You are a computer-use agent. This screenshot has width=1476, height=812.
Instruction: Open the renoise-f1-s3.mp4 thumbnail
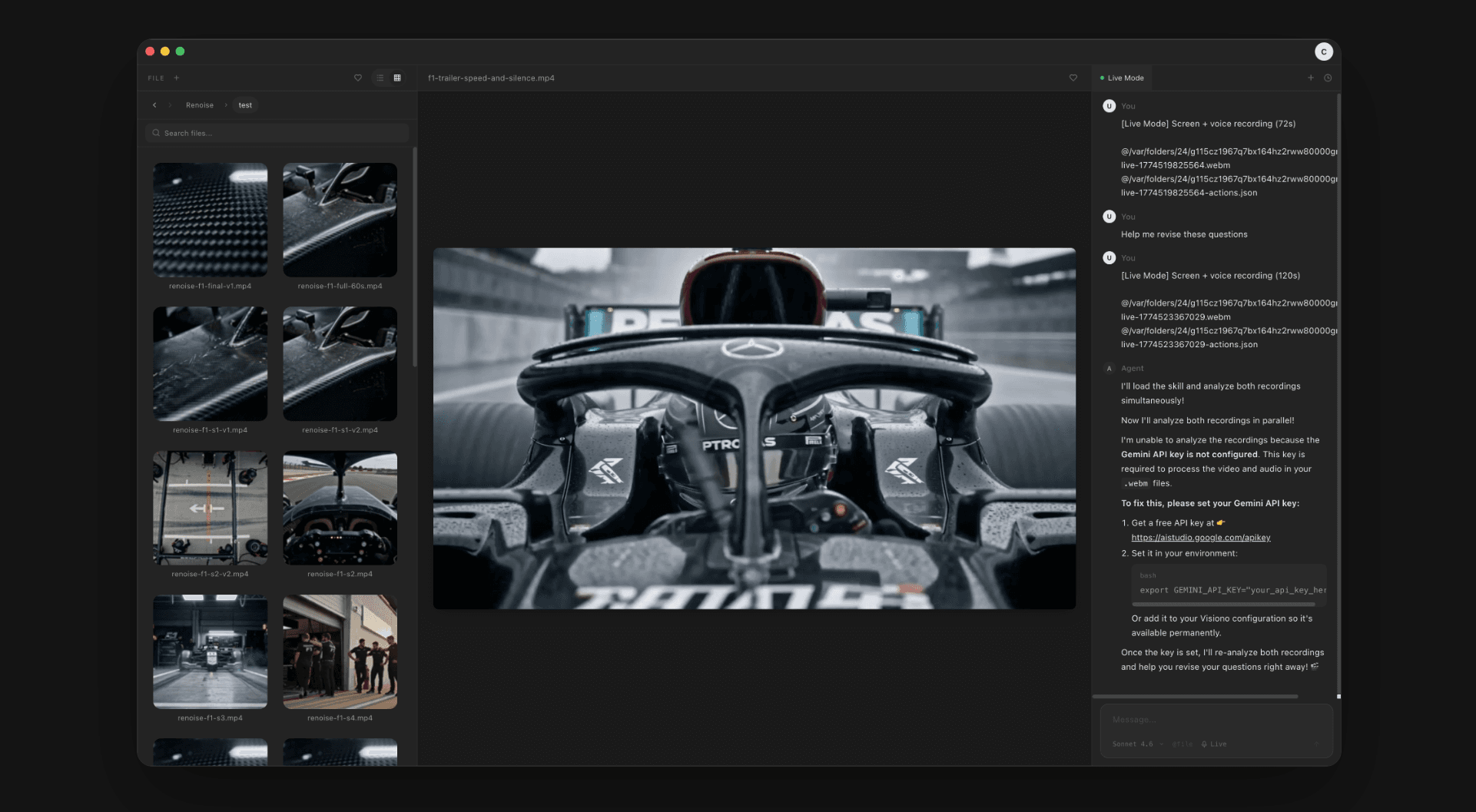[x=211, y=651]
